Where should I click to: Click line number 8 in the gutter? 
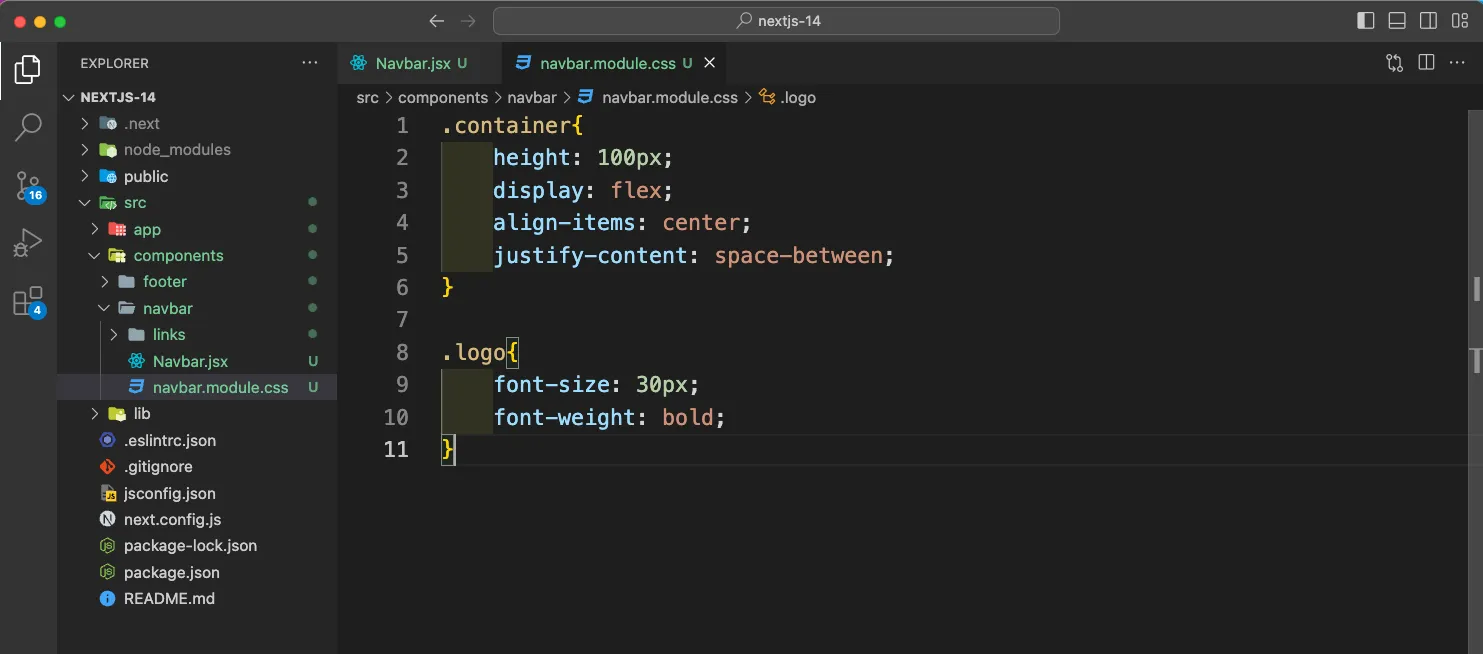(x=402, y=352)
